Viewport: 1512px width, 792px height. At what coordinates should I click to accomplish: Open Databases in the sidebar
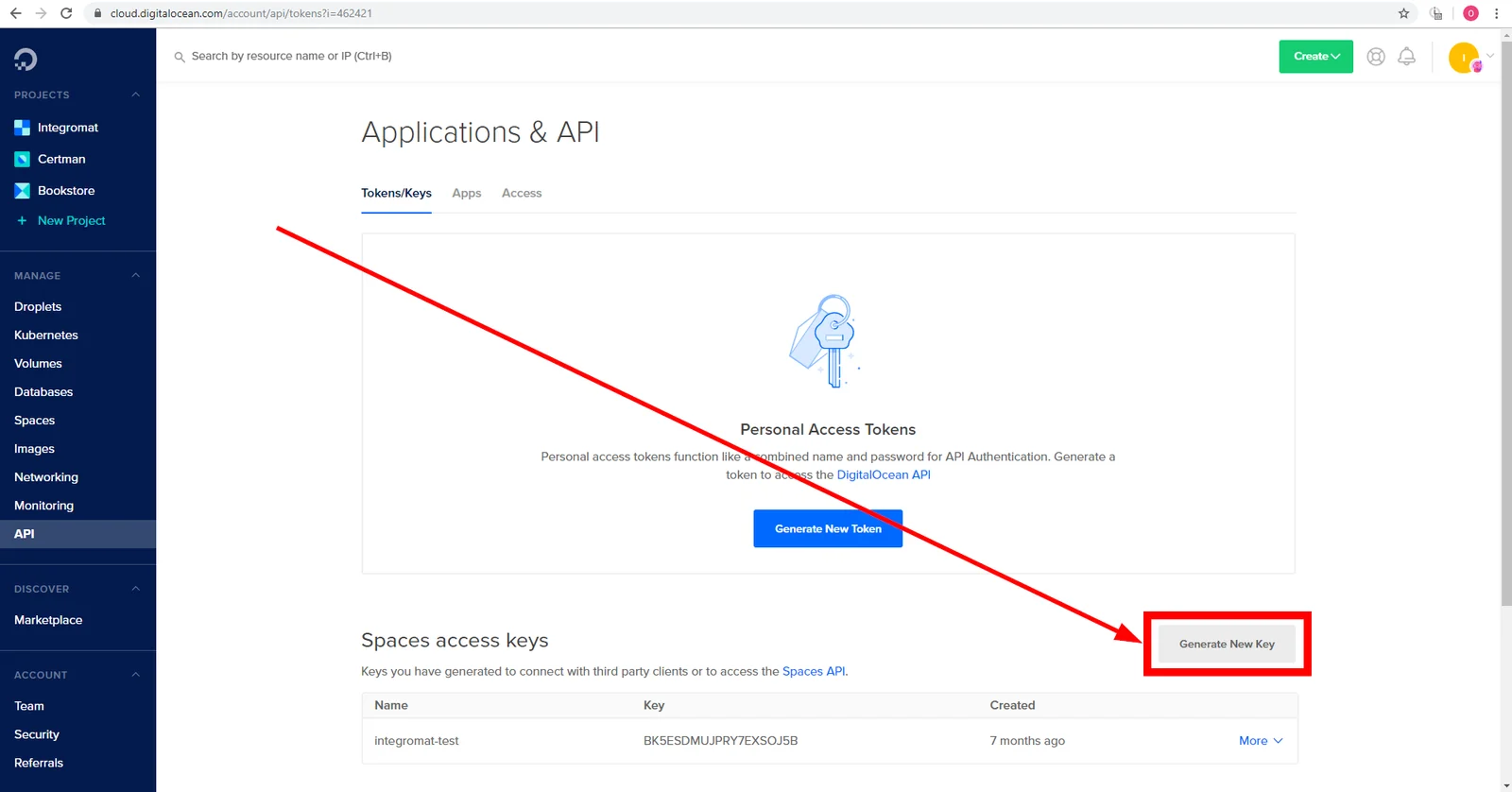coord(43,391)
